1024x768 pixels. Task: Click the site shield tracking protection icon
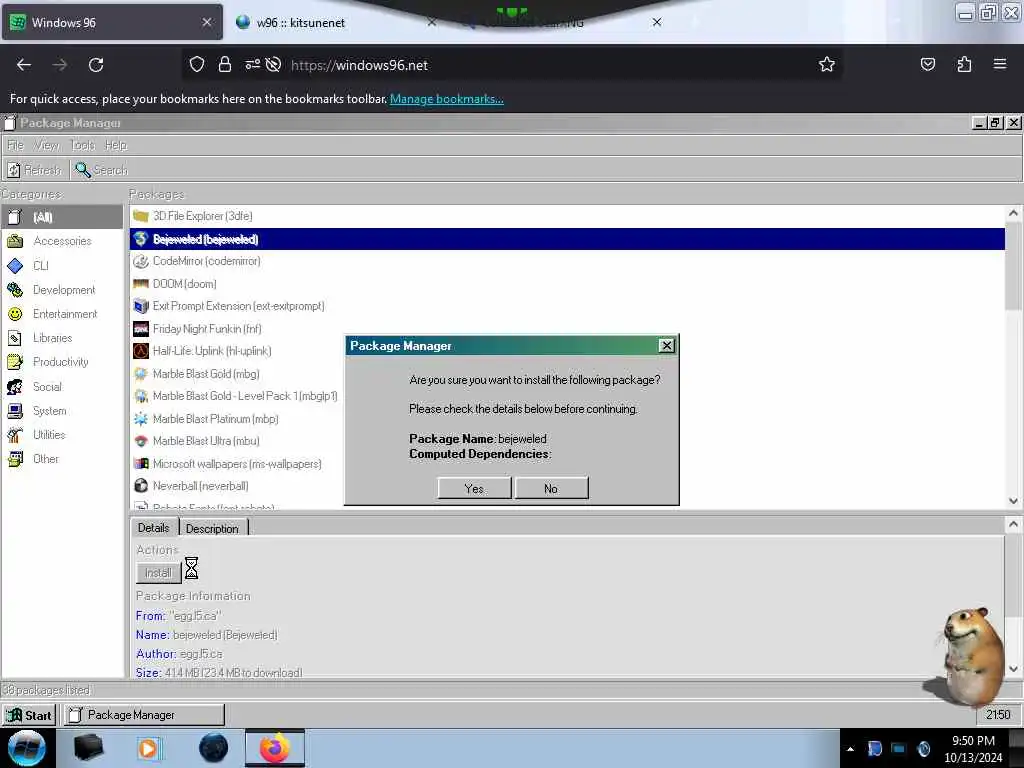tap(197, 64)
